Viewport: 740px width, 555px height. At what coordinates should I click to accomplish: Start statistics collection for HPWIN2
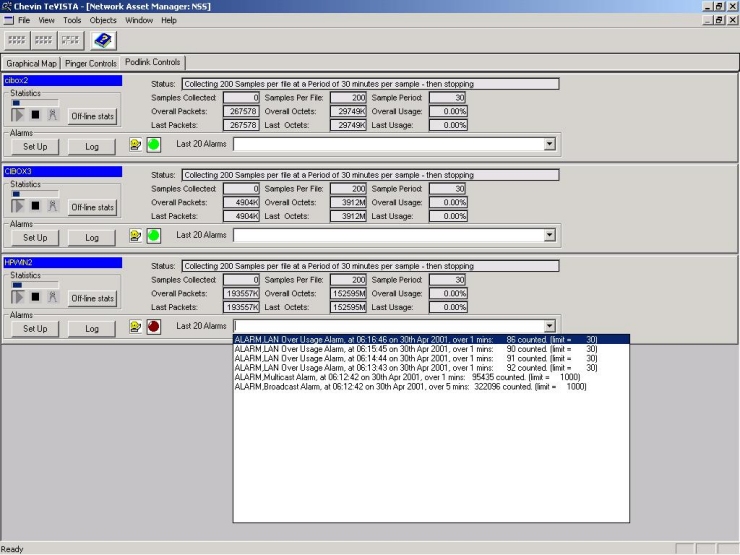point(18,297)
